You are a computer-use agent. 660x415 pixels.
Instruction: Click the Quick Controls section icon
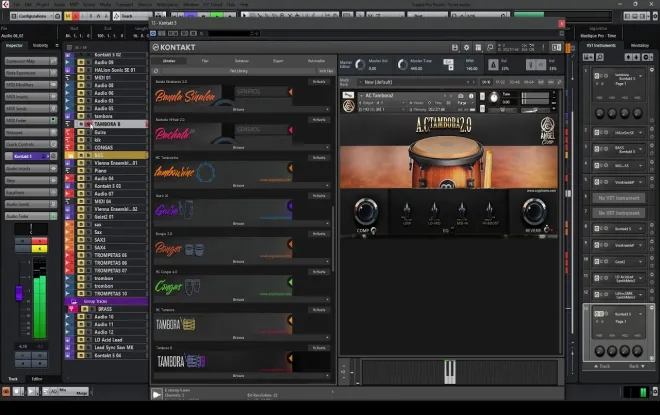coord(53,144)
